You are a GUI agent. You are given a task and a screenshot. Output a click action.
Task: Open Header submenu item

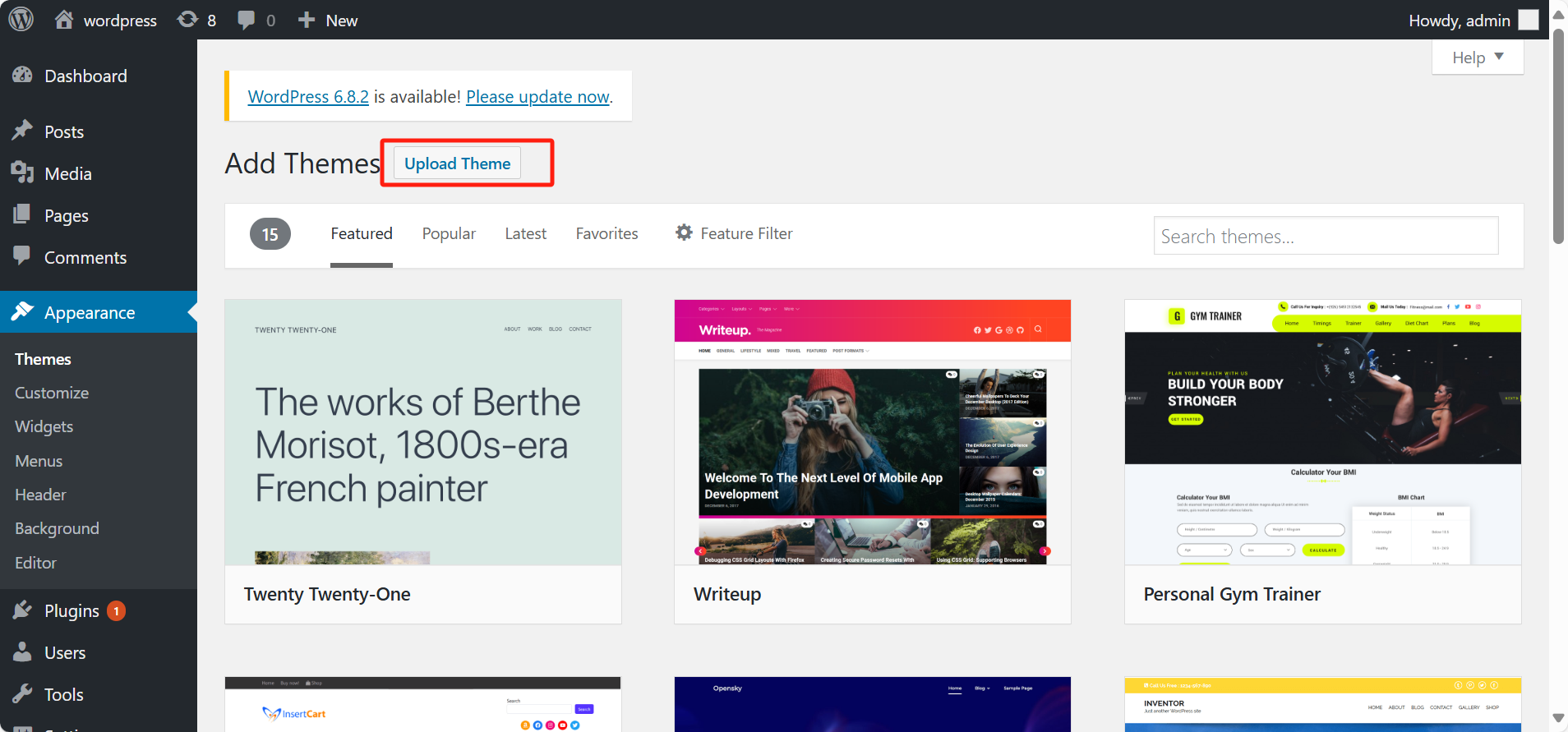(x=40, y=495)
